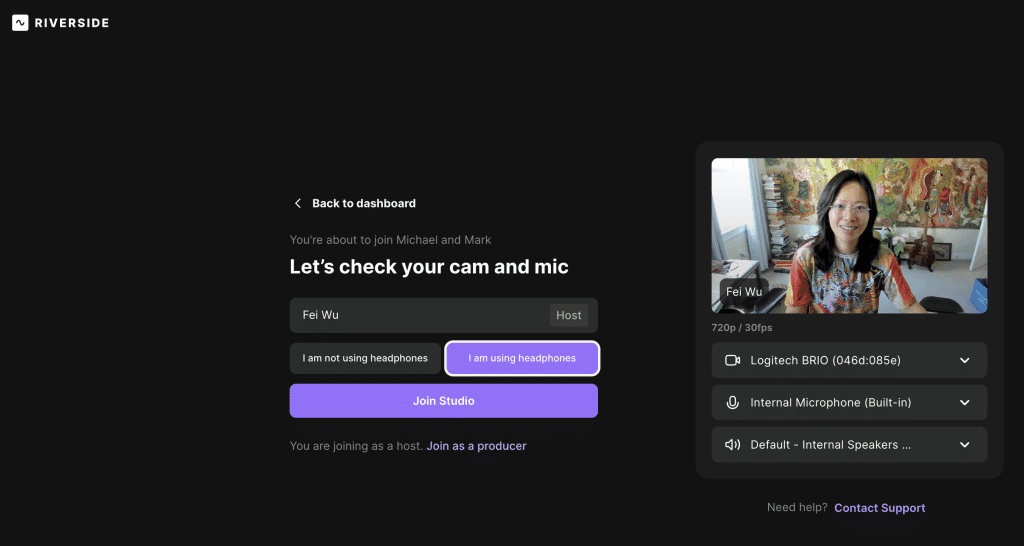
Task: Click the speaker icon beside Internal Speakers
Action: 733,445
